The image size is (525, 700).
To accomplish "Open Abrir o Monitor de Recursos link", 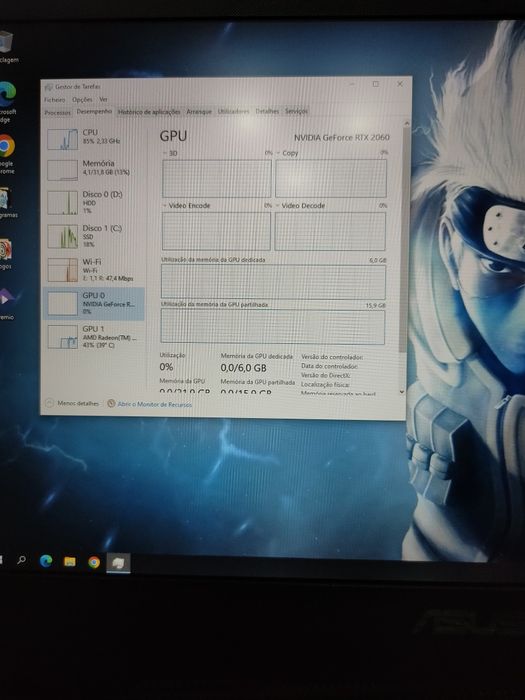I will coord(154,404).
